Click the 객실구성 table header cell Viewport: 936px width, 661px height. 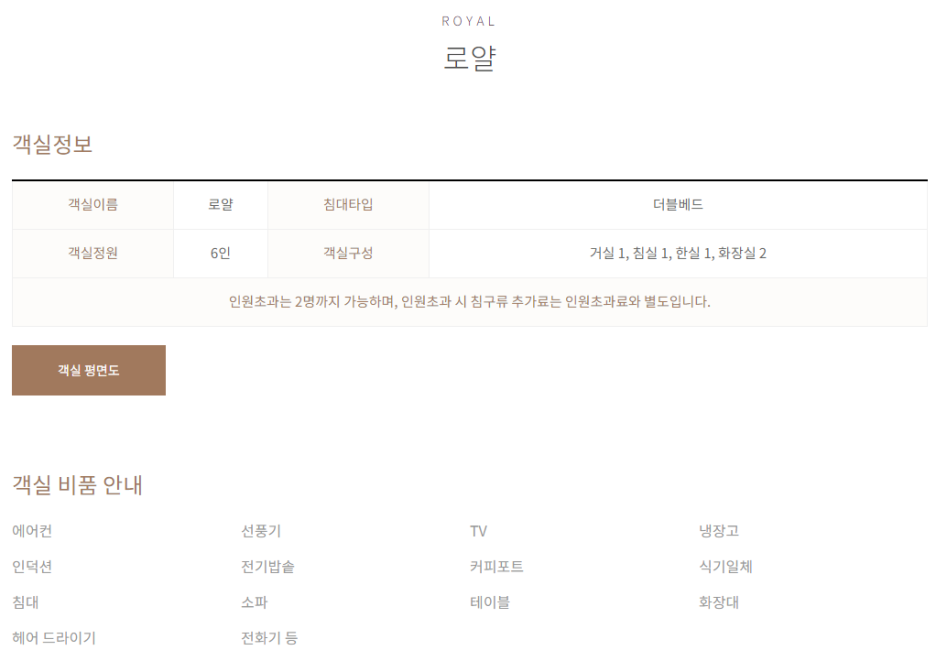click(x=348, y=253)
